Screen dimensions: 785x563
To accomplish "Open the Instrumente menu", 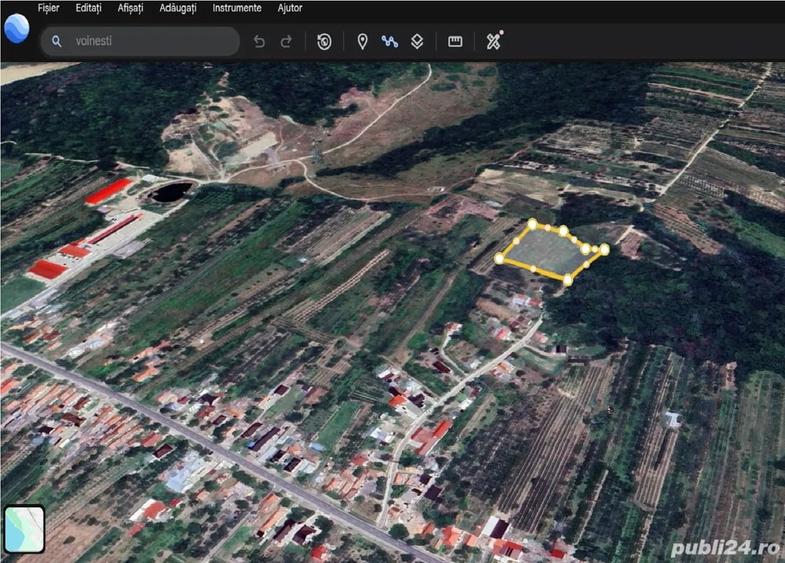I will 237,8.
